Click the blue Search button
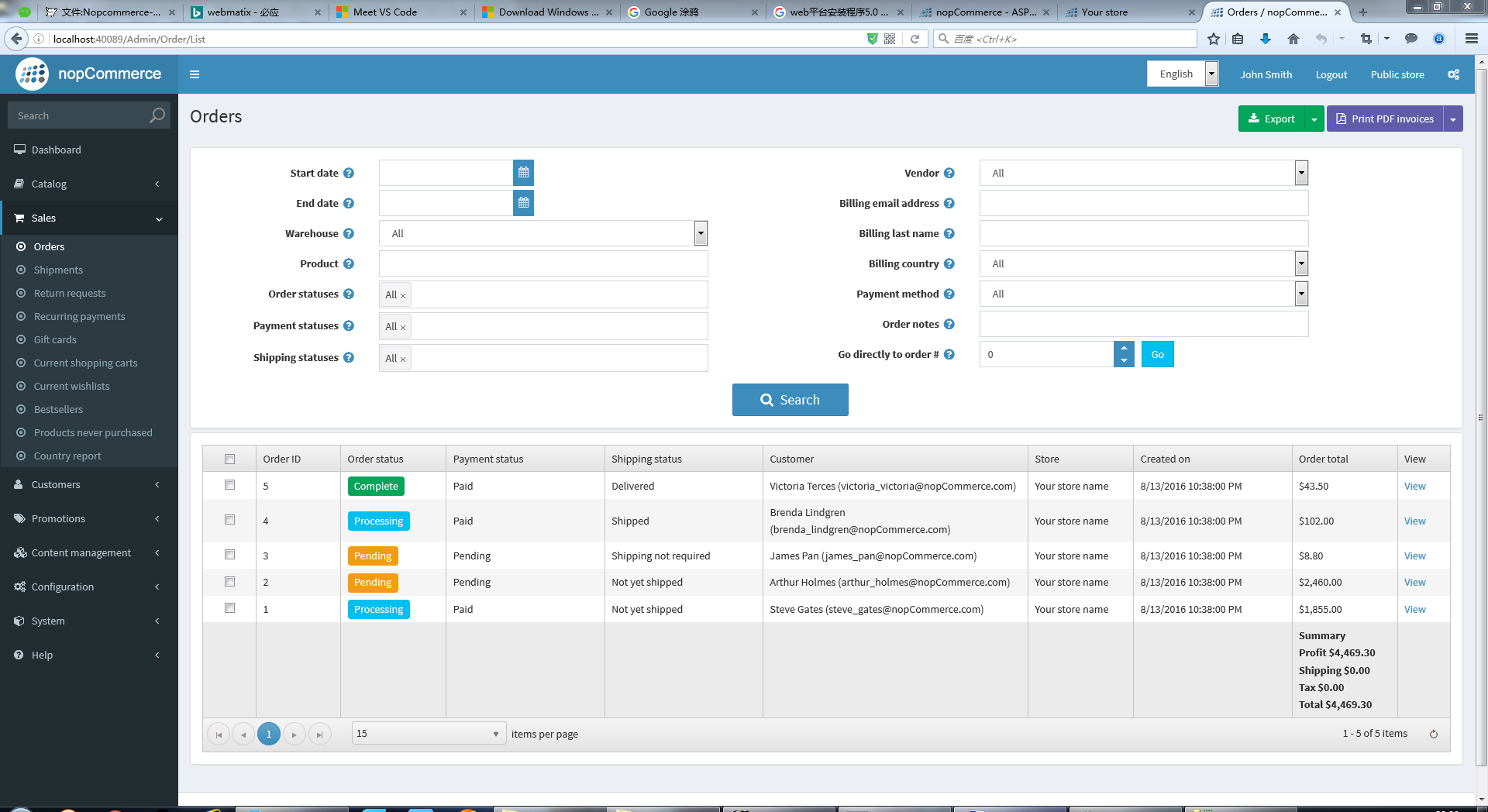The width and height of the screenshot is (1488, 812). (x=790, y=400)
